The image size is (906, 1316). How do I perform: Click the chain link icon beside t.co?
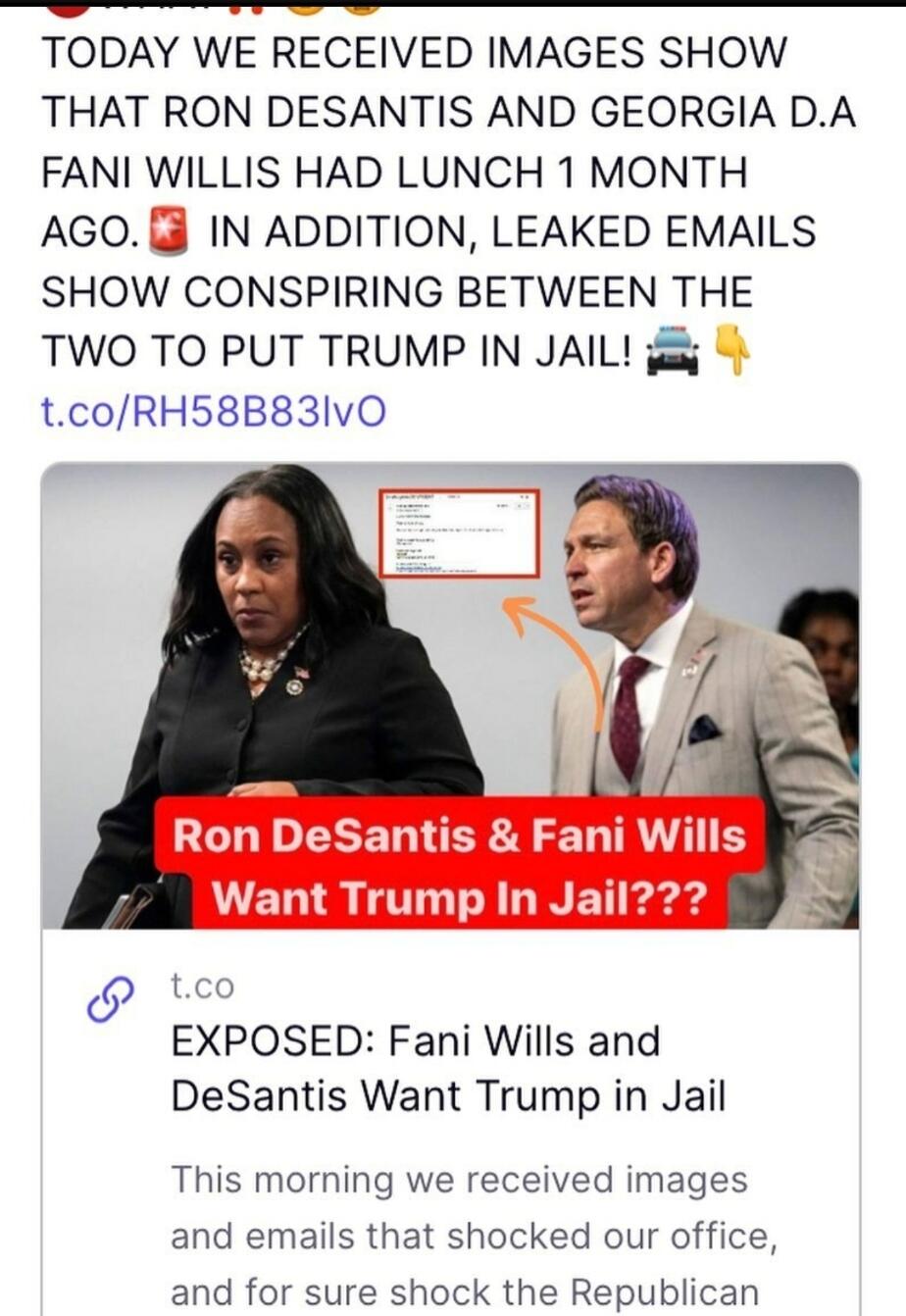pyautogui.click(x=109, y=1000)
